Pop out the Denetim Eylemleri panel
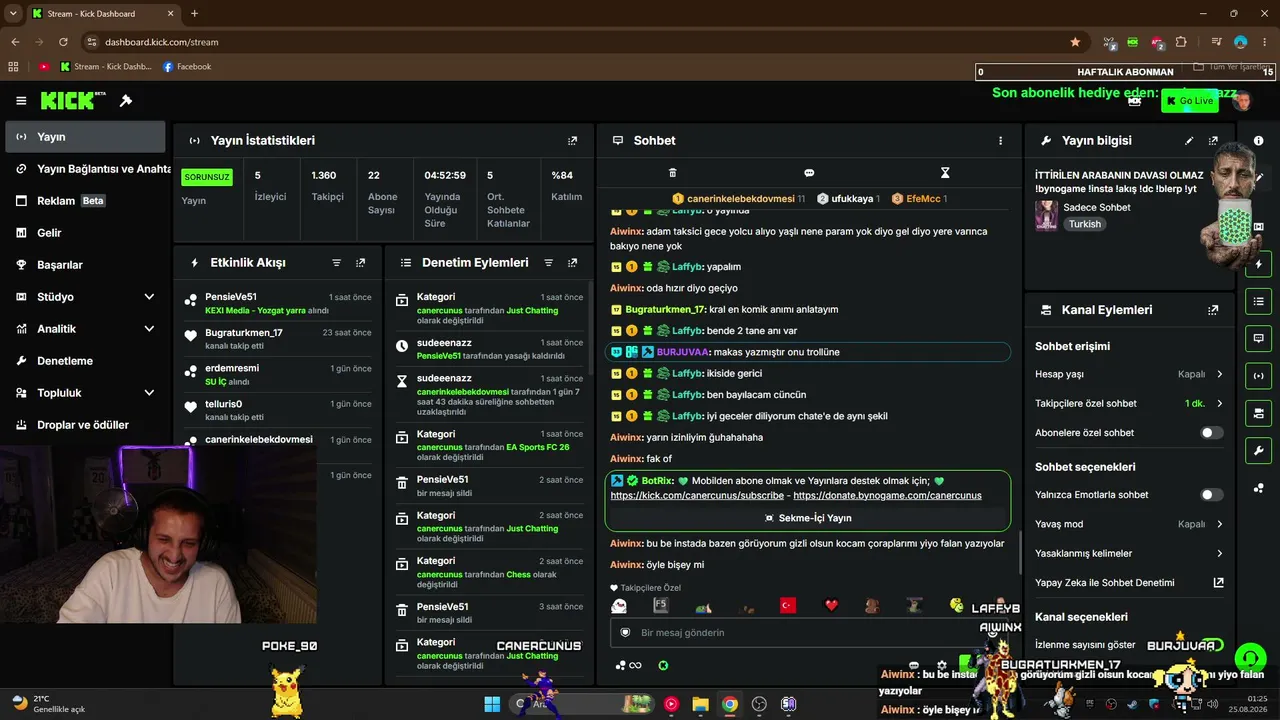1280x720 pixels. pyautogui.click(x=572, y=263)
